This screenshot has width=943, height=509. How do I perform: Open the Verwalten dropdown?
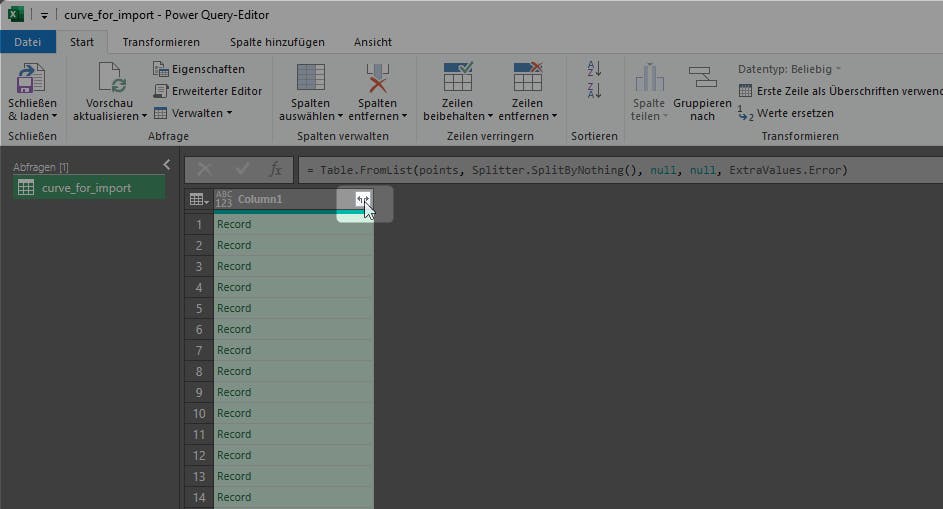193,113
